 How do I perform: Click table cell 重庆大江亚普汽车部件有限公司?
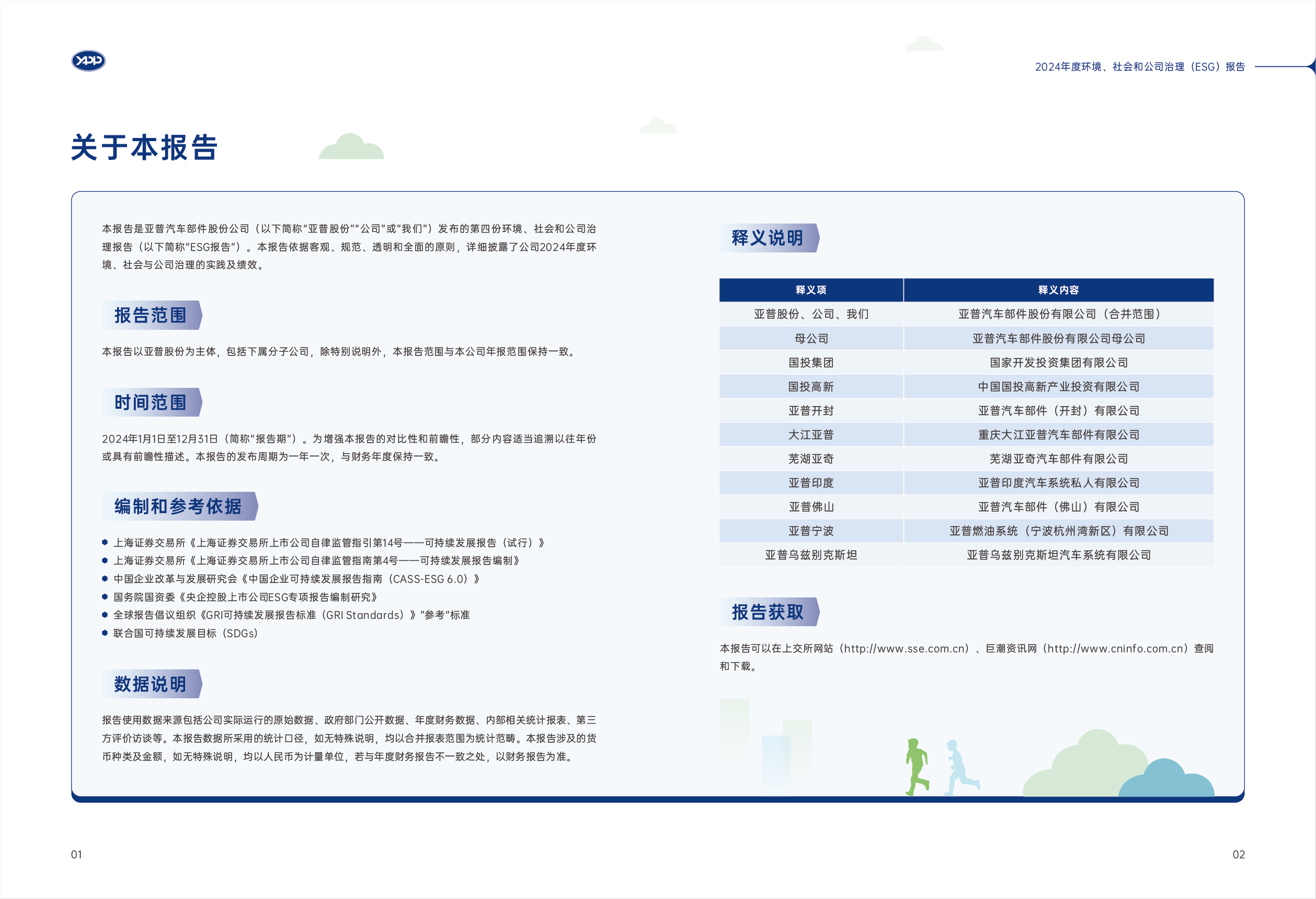[1058, 435]
